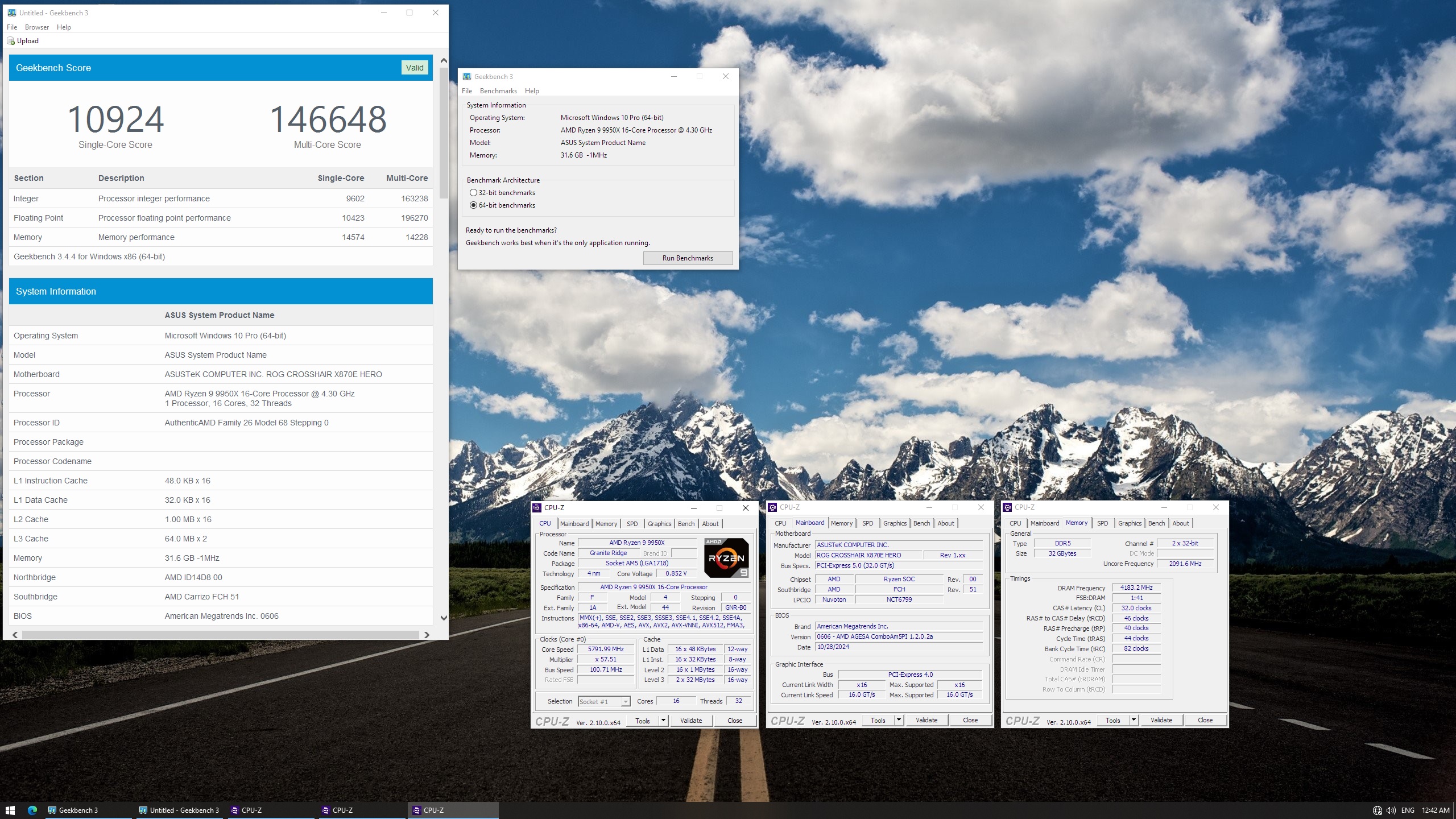The width and height of the screenshot is (1456, 819).
Task: Open Tools dropdown arrow in Mainboard window
Action: (898, 720)
